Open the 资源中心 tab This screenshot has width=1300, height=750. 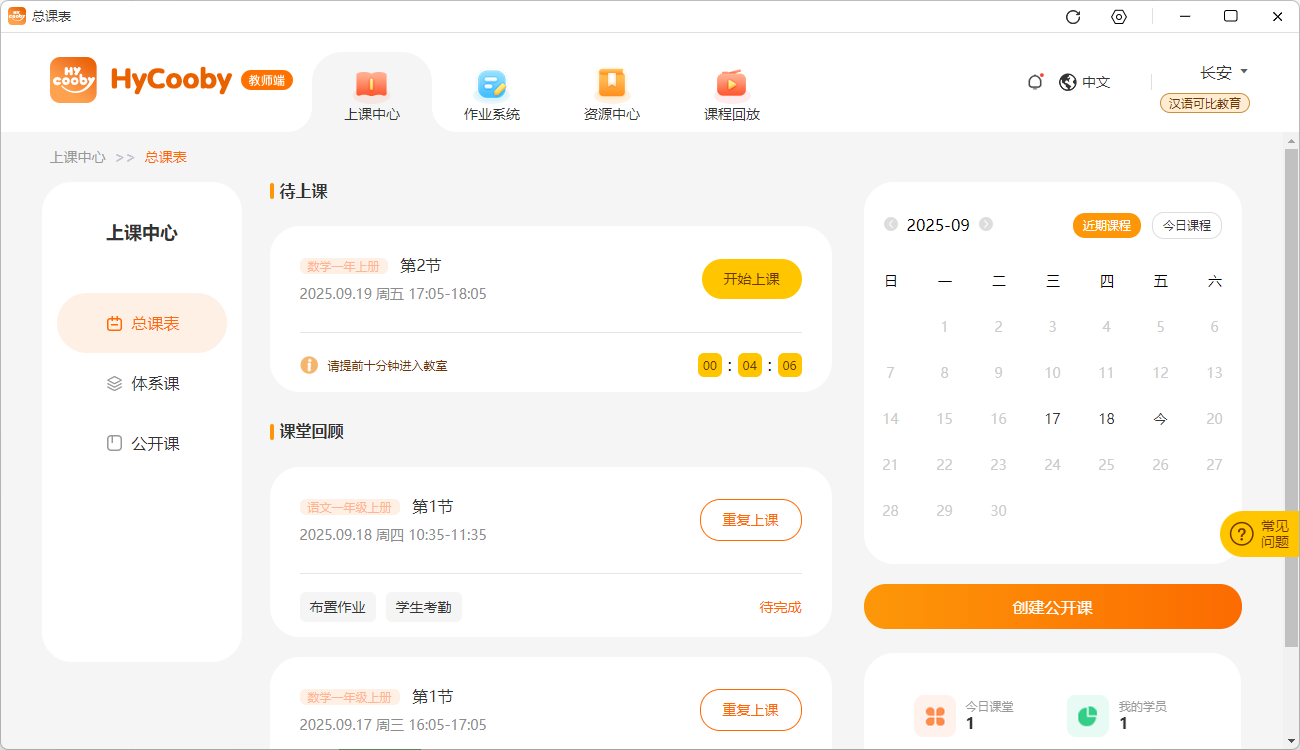point(612,95)
